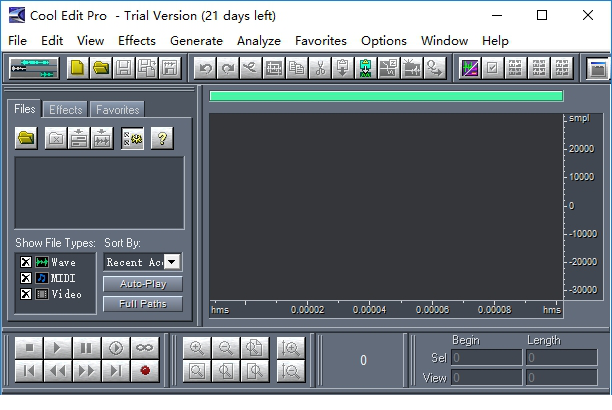Click Play to End circle button
The image size is (612, 410).
coord(116,348)
